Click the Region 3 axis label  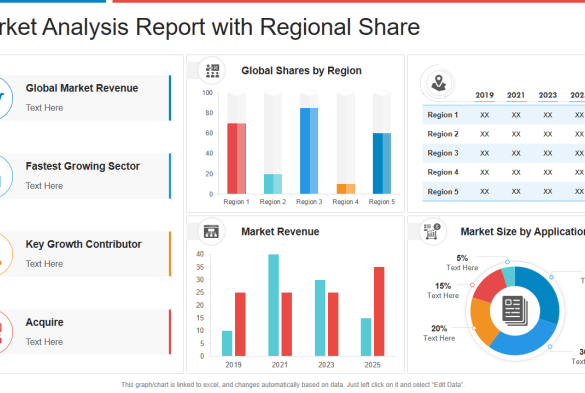click(309, 202)
